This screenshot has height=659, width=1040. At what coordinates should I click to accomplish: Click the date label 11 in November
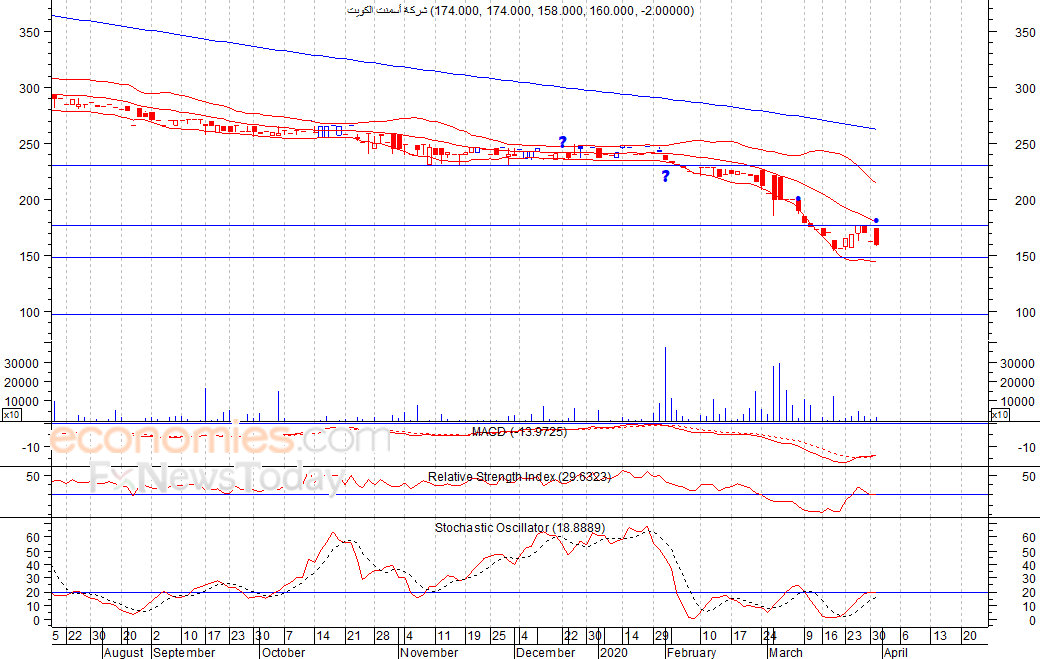(x=444, y=636)
